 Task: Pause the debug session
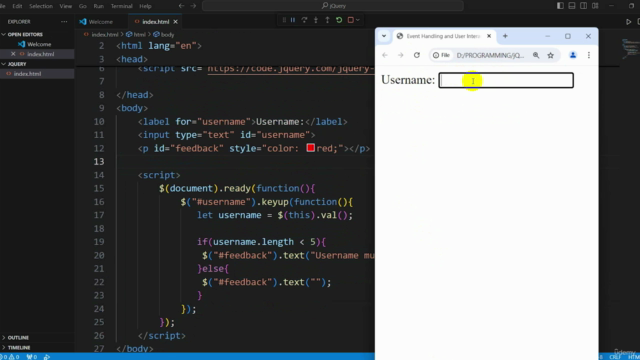(293, 20)
